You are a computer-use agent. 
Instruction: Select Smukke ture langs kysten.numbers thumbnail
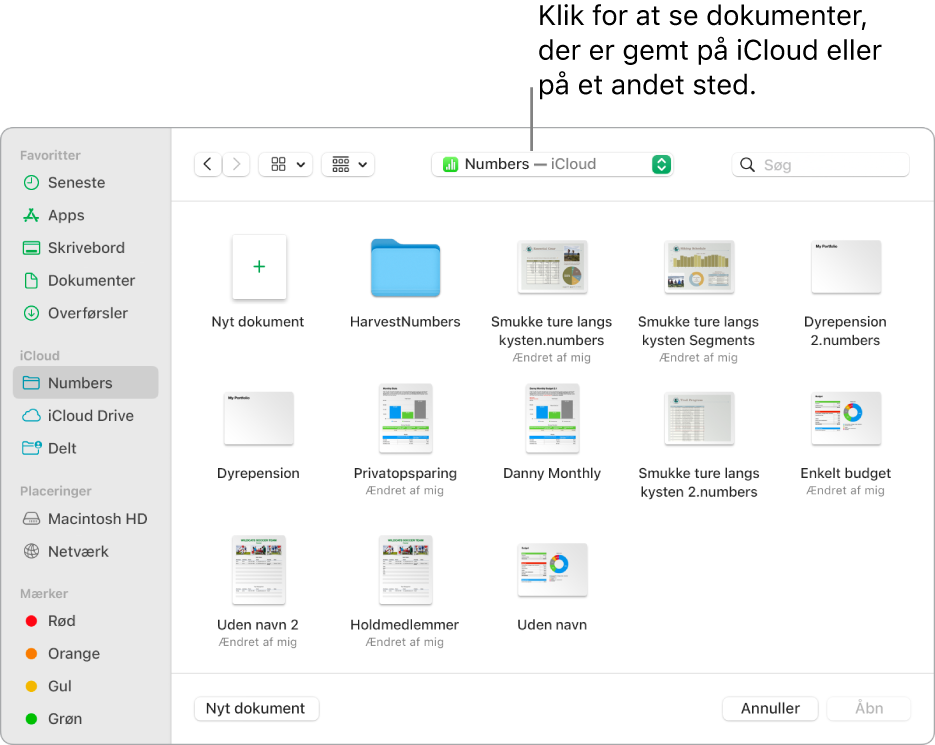tap(552, 267)
